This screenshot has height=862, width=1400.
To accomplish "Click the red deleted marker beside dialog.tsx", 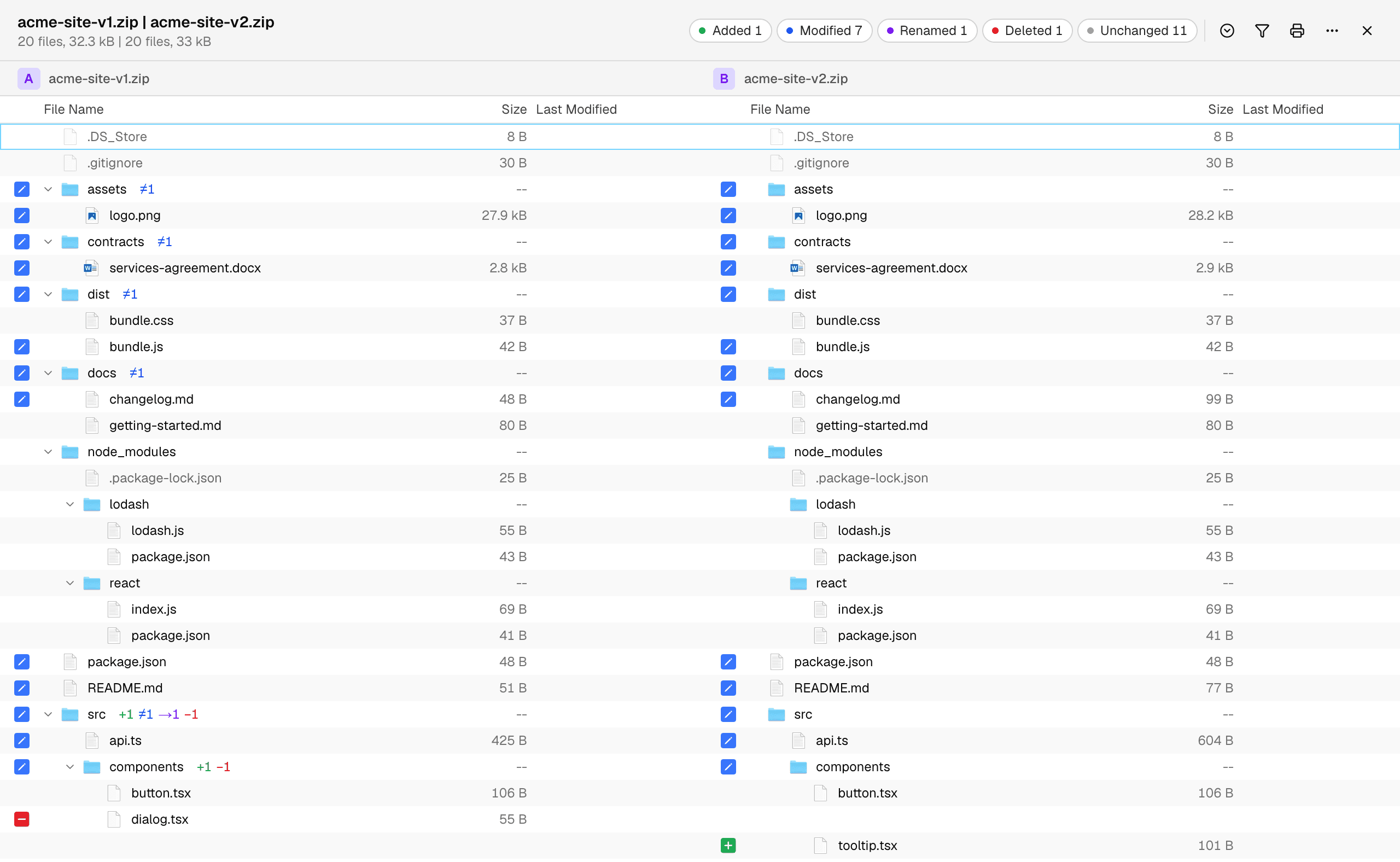I will (x=22, y=819).
